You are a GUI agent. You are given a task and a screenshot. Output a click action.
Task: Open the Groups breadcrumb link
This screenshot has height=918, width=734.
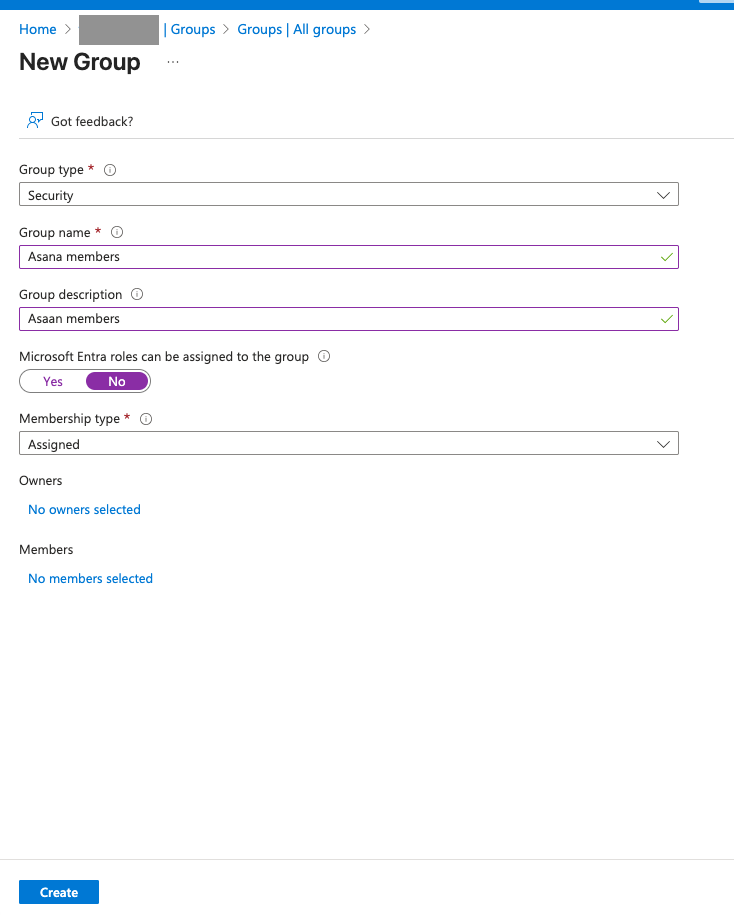click(192, 29)
